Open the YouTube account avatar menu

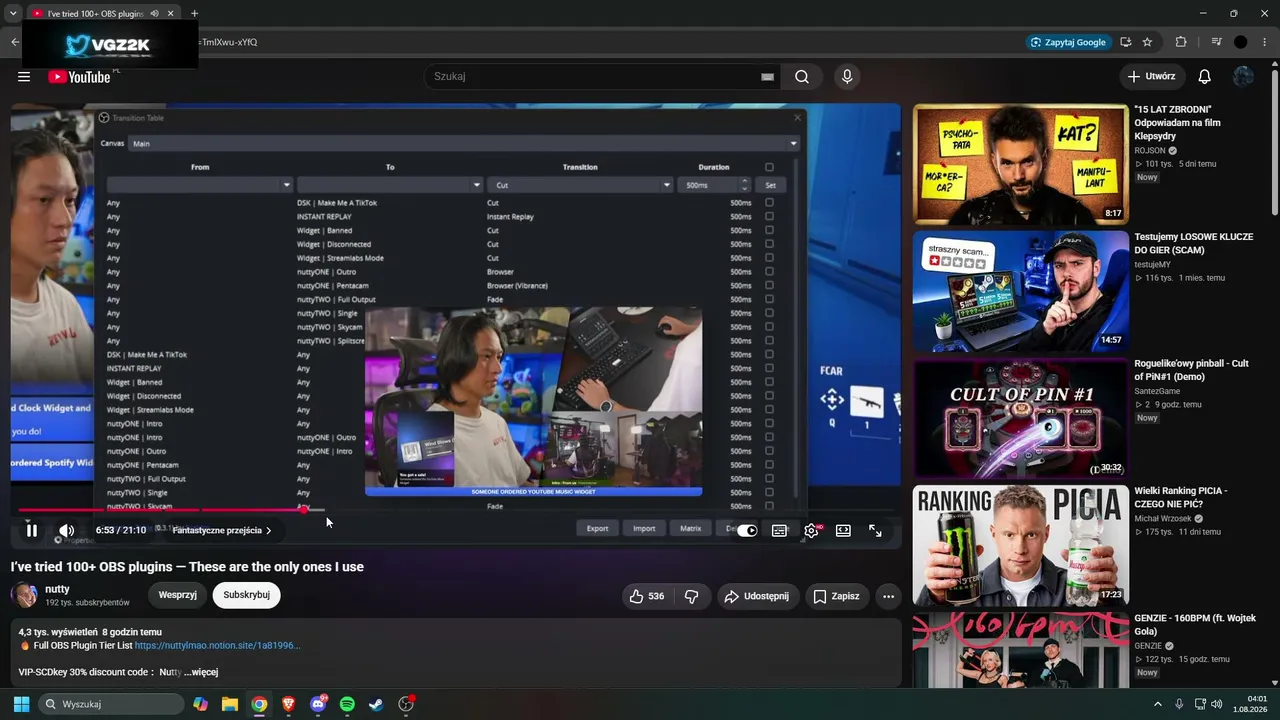(1244, 77)
